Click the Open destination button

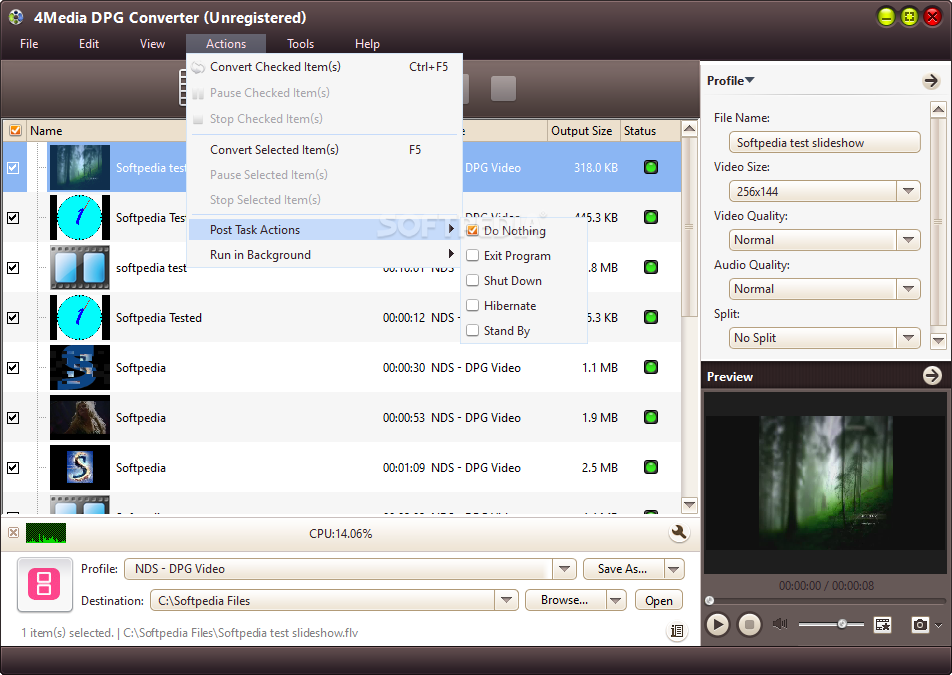[x=659, y=600]
